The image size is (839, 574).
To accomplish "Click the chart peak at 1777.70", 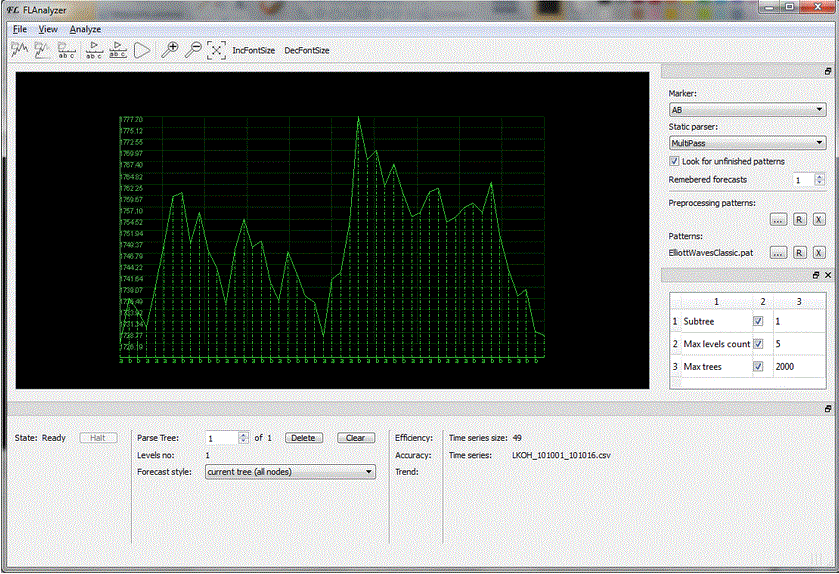I will click(x=359, y=117).
